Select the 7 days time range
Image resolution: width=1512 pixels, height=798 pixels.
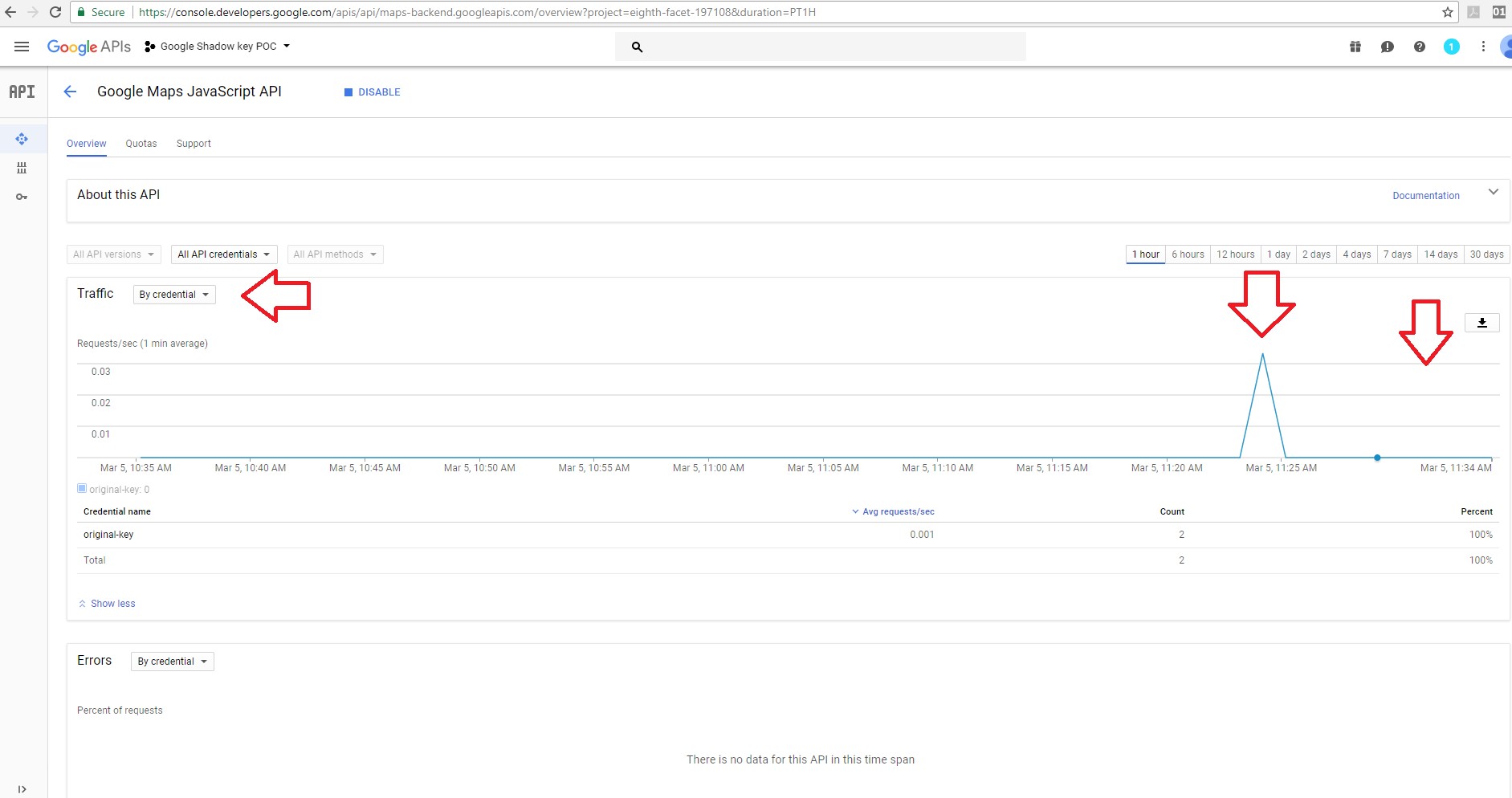(1397, 254)
